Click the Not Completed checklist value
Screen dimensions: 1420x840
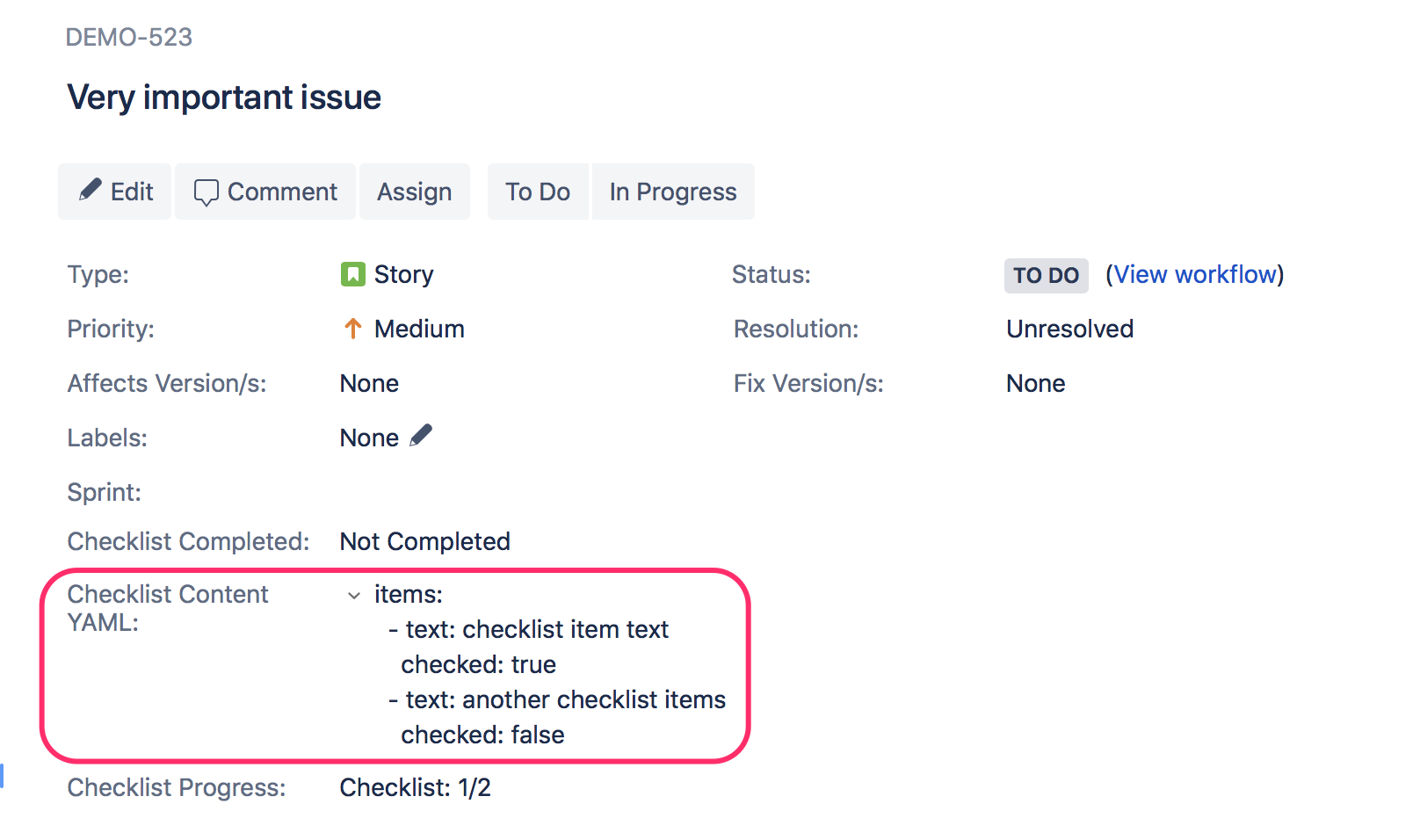424,541
